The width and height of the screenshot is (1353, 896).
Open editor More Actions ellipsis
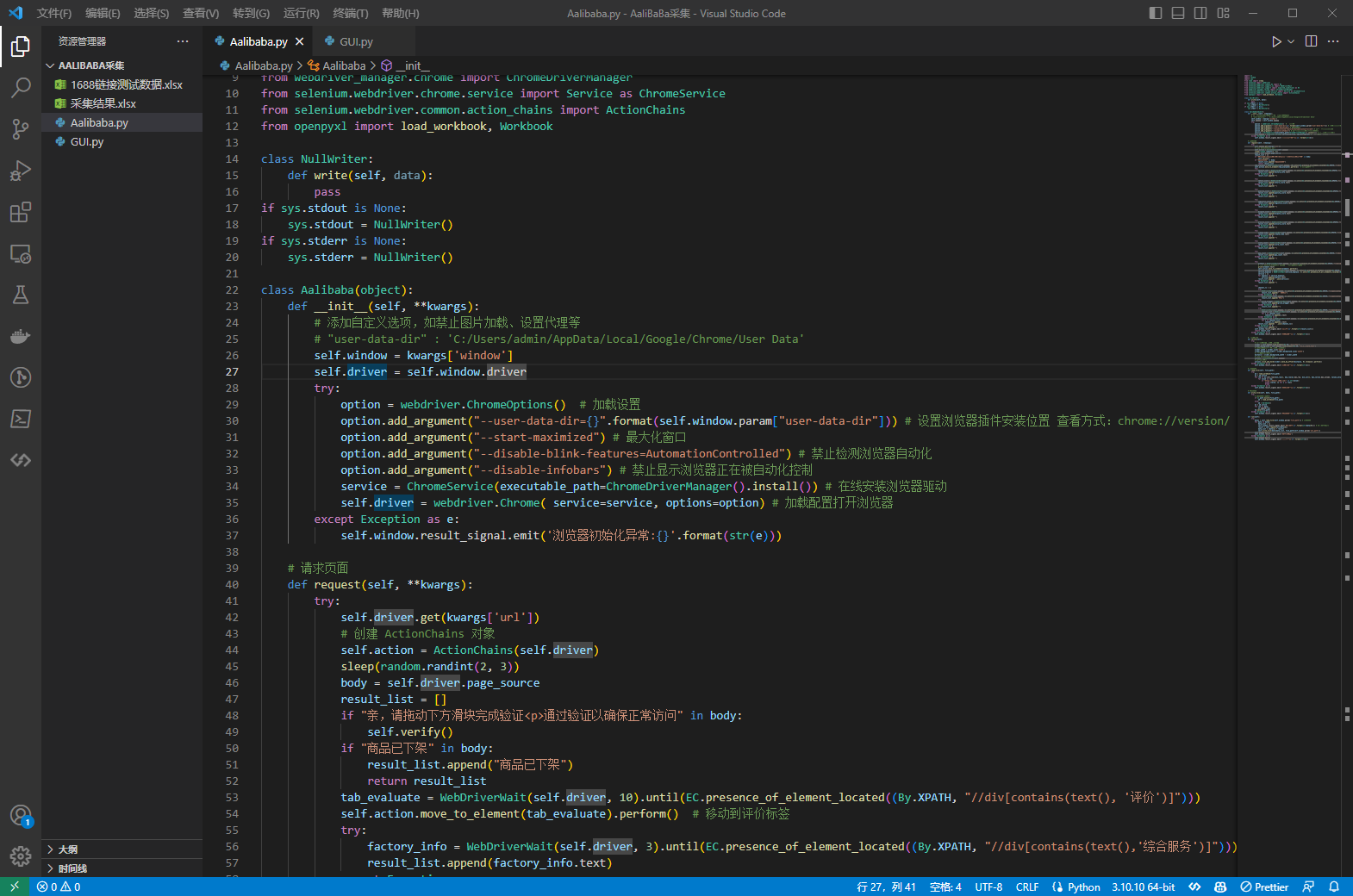[x=1333, y=41]
